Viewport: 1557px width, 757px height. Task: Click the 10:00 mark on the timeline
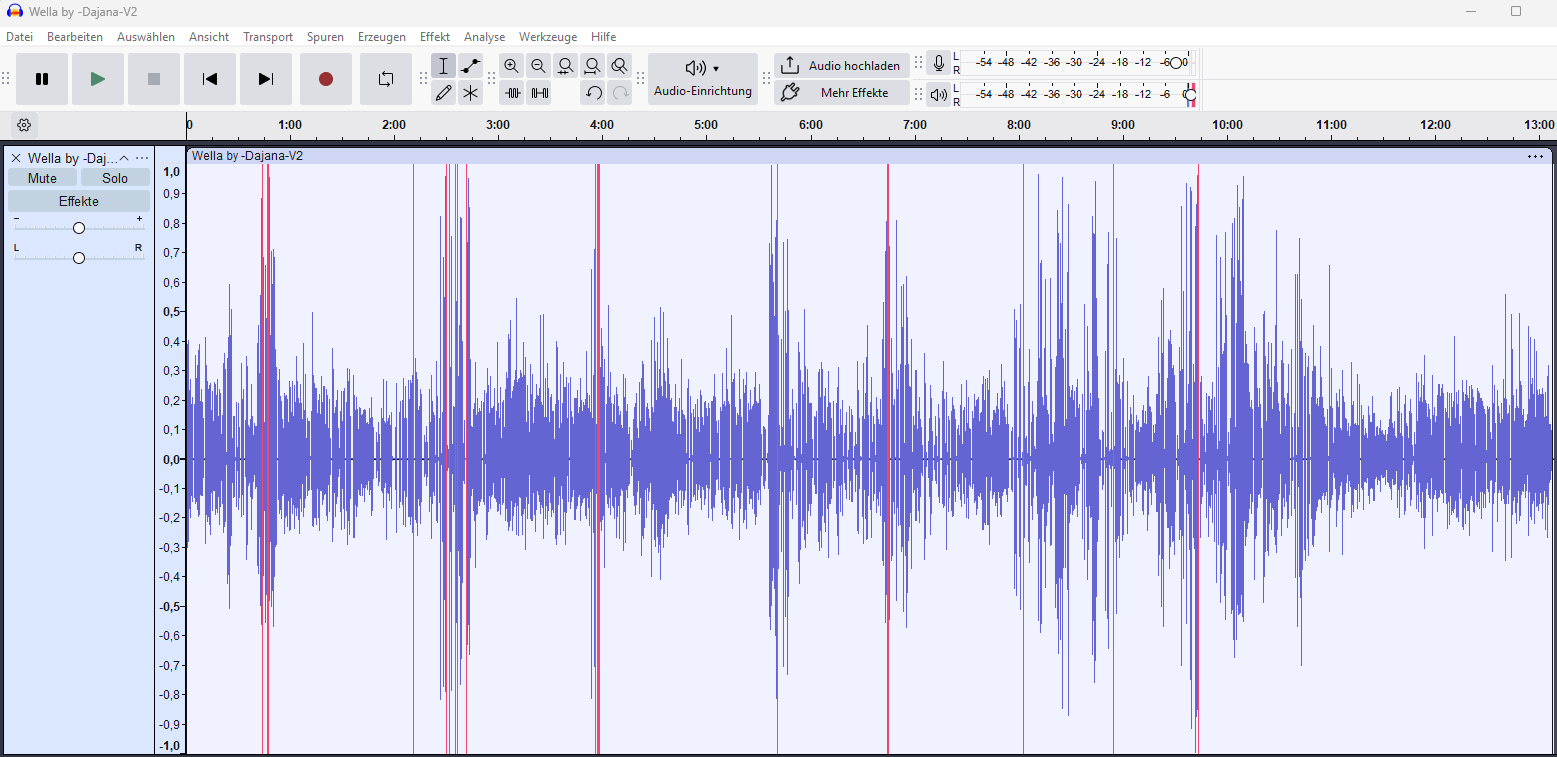tap(1227, 125)
